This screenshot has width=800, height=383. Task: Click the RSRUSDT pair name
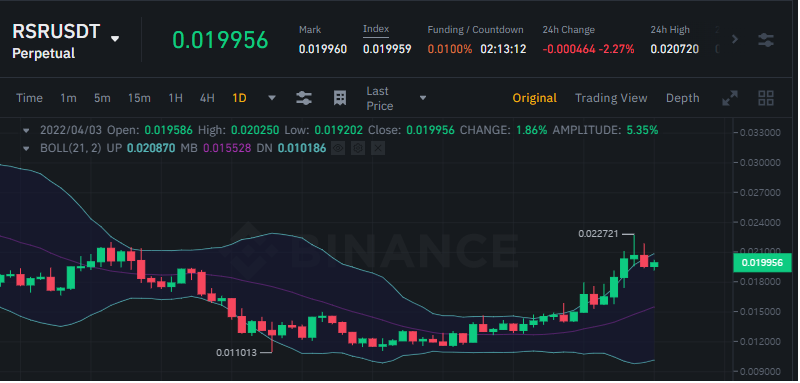click(56, 32)
